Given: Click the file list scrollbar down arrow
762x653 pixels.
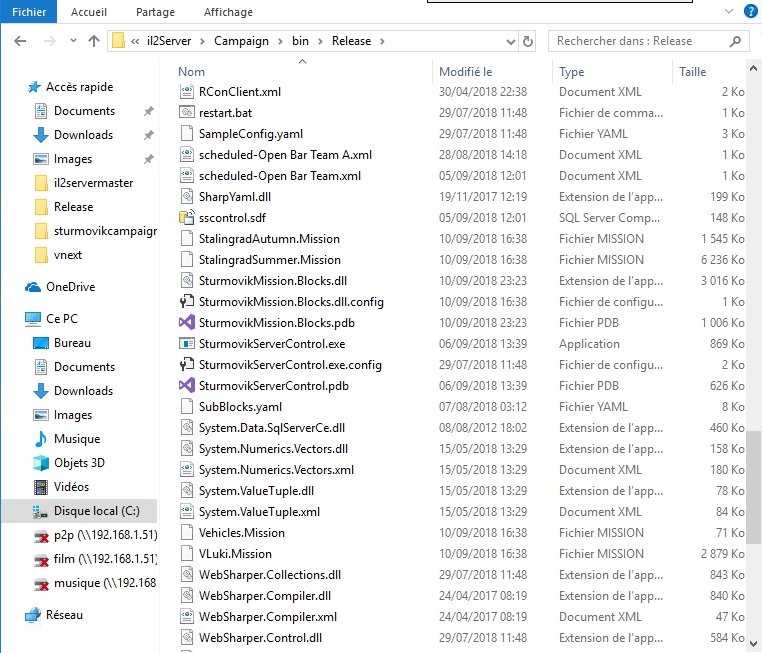Looking at the screenshot, I should 753,643.
